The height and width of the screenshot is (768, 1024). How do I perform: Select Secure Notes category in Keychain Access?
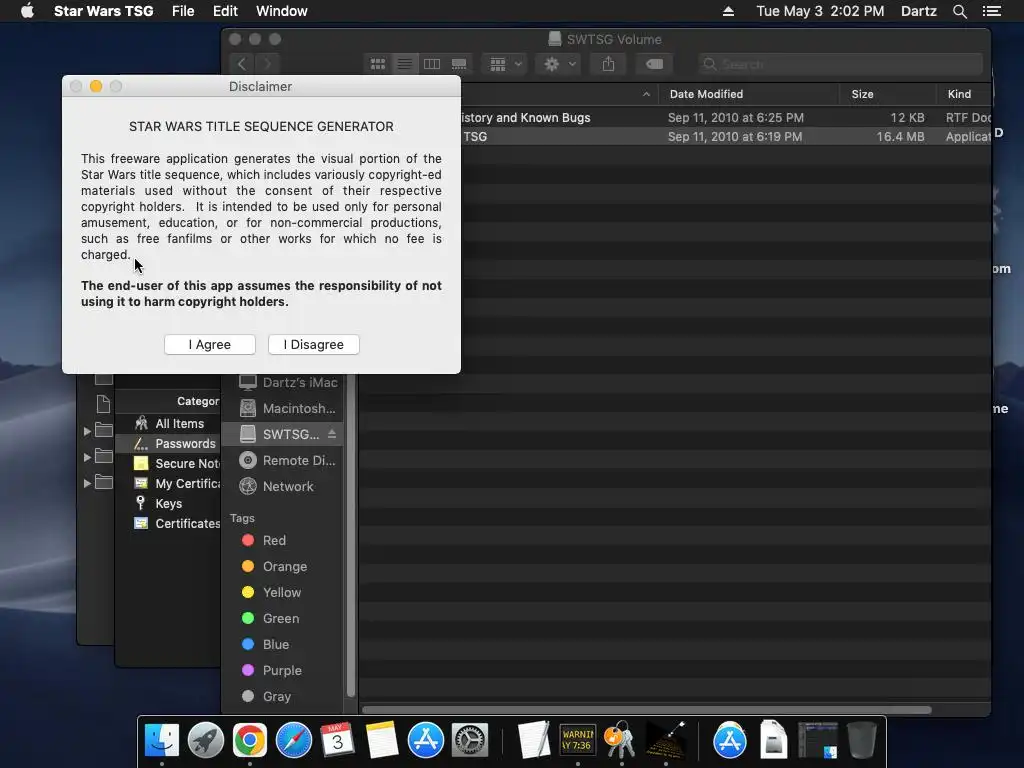pos(168,464)
